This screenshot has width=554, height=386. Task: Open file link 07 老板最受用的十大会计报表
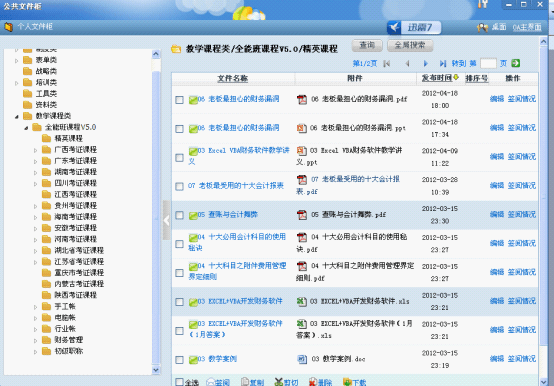pyautogui.click(x=235, y=186)
